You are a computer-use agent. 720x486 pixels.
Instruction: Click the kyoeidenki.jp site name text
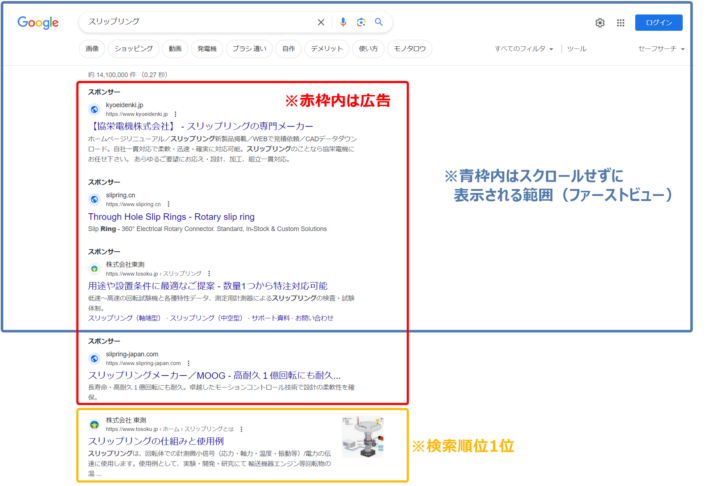(x=124, y=105)
